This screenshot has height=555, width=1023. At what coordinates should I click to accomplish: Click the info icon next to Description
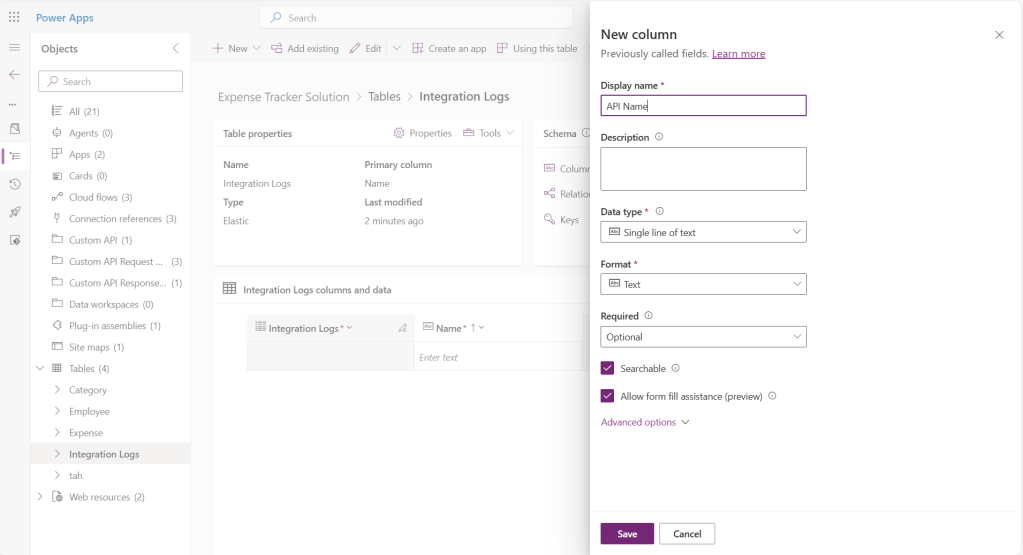click(x=659, y=137)
